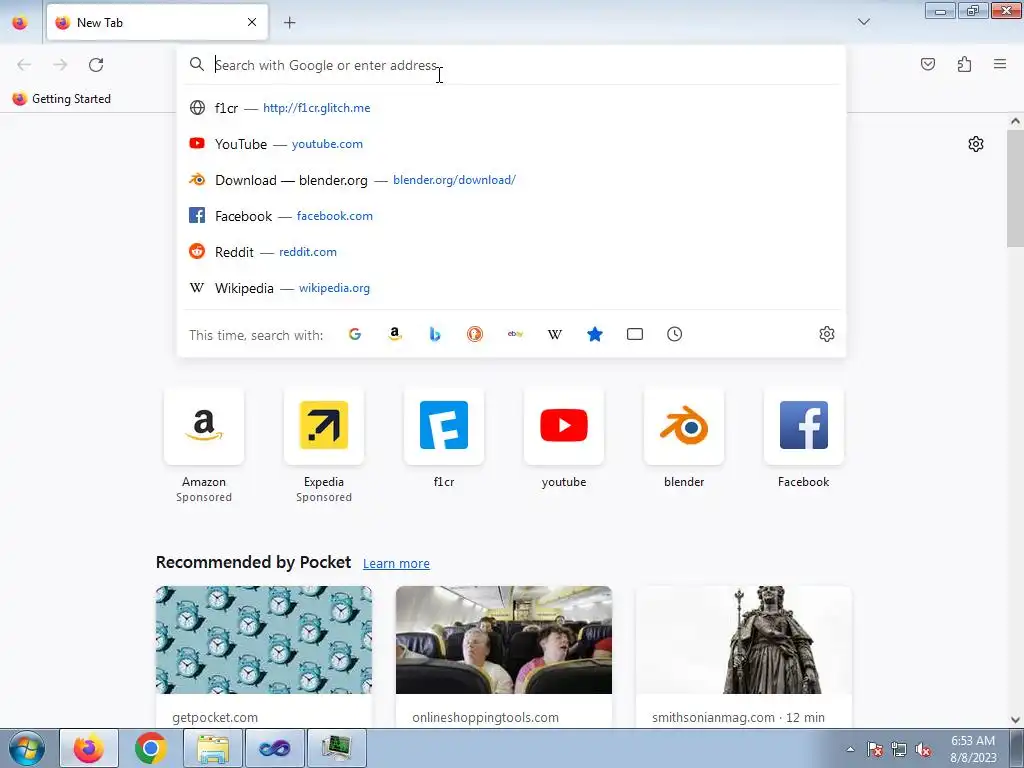Click the page vertical scrollbar thumb
This screenshot has width=1024, height=768.
pos(1015,189)
